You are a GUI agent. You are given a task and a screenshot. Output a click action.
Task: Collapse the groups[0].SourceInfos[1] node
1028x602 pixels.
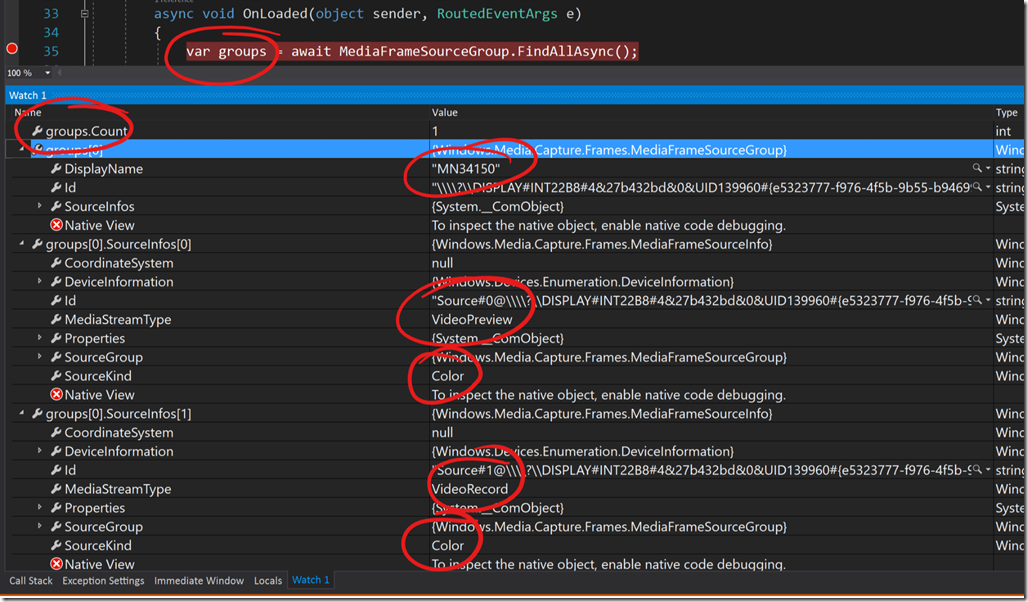coord(22,413)
